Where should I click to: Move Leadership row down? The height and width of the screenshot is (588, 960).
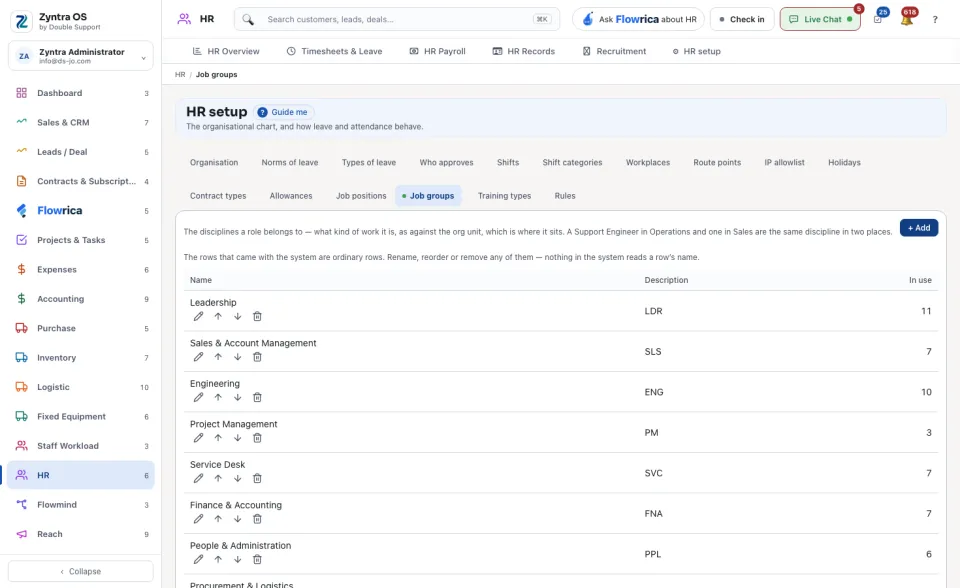238,317
